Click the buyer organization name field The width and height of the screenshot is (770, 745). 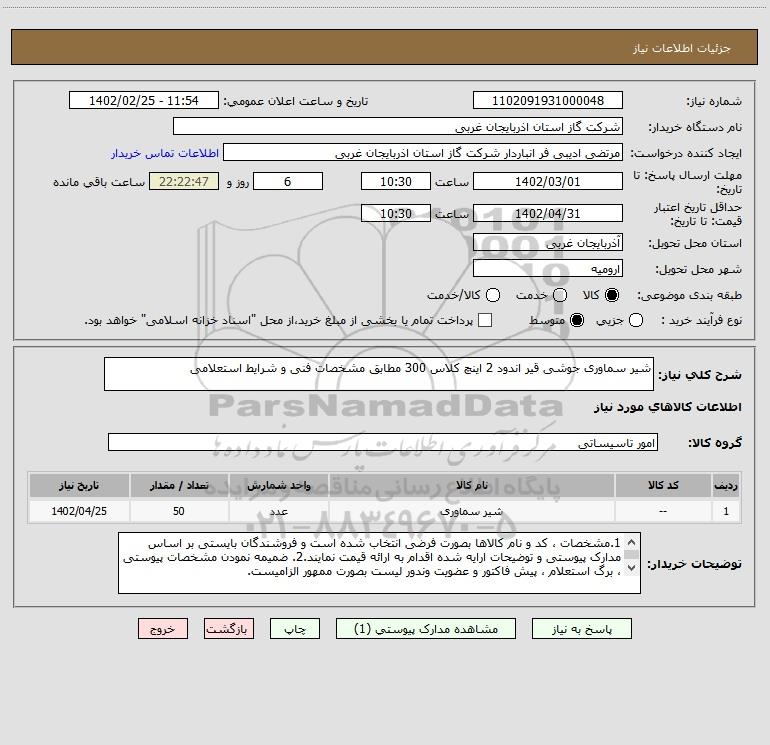(398, 126)
